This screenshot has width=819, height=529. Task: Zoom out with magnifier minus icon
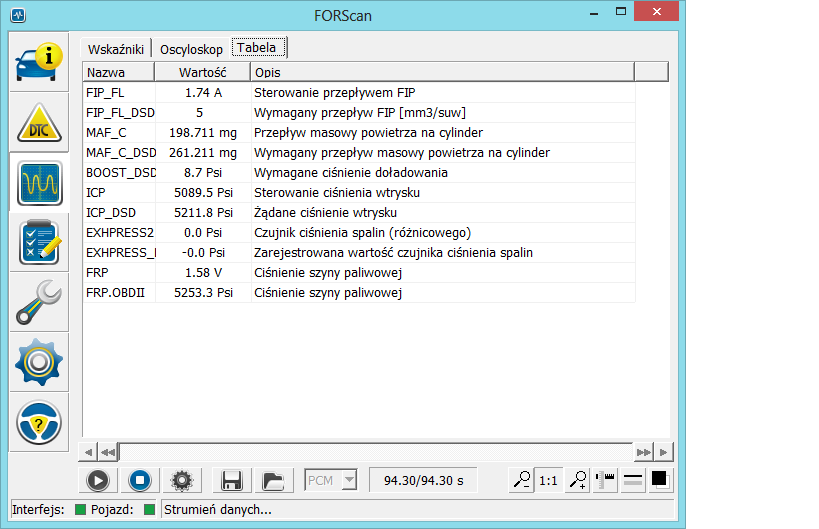[521, 480]
